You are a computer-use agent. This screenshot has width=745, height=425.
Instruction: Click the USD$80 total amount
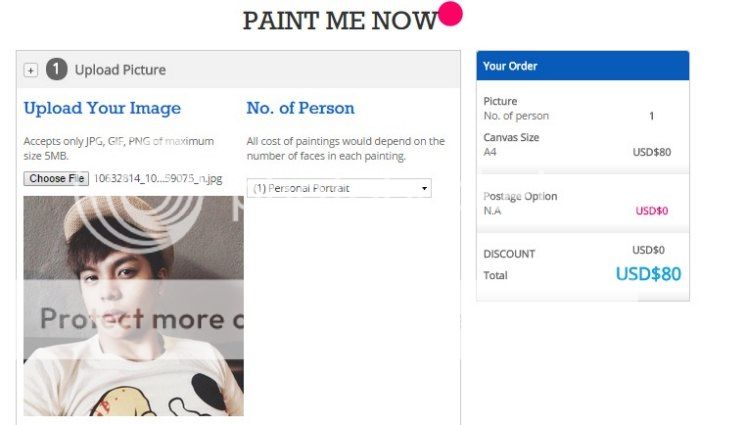coord(648,274)
